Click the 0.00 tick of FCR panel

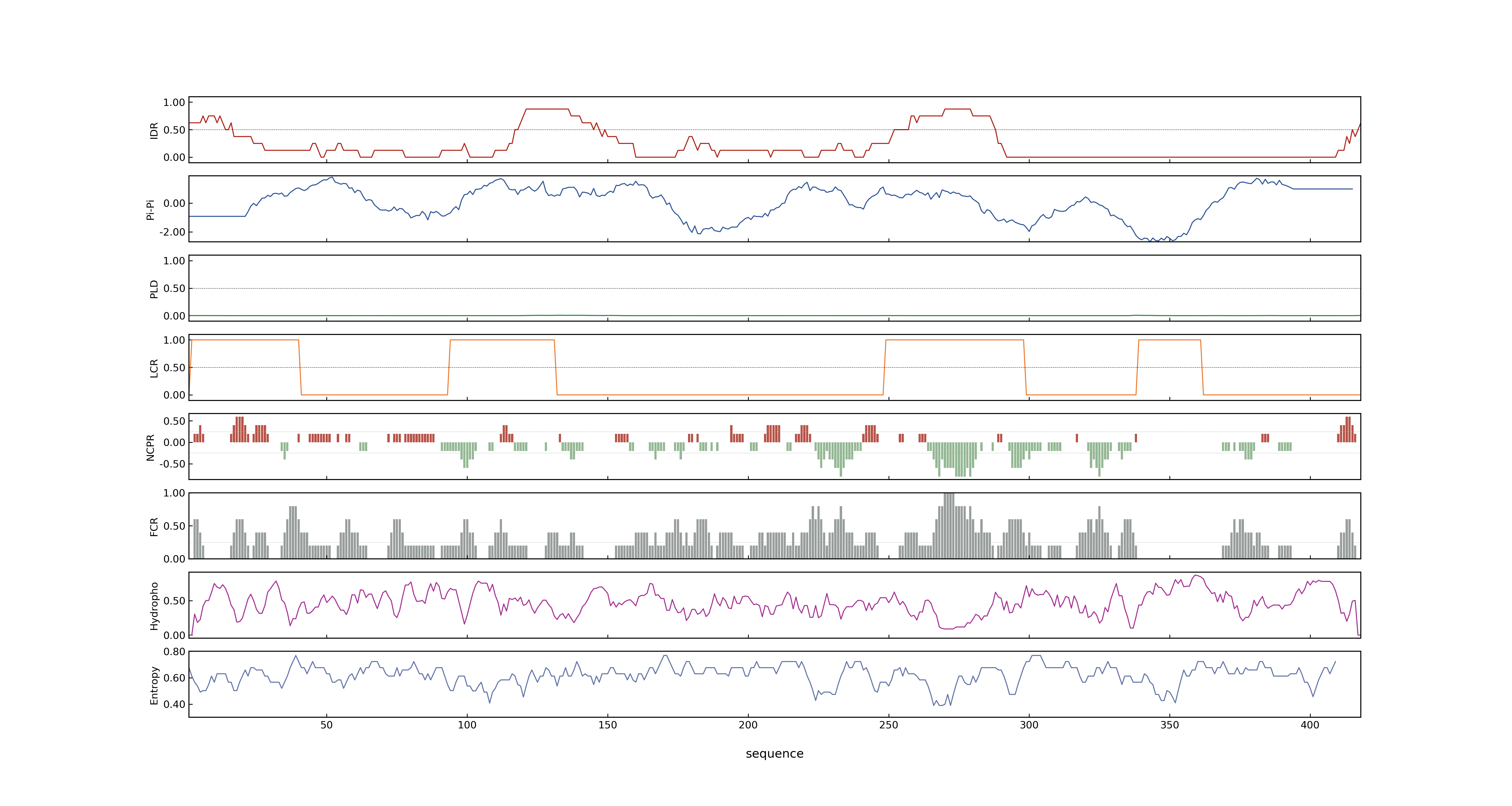click(174, 559)
